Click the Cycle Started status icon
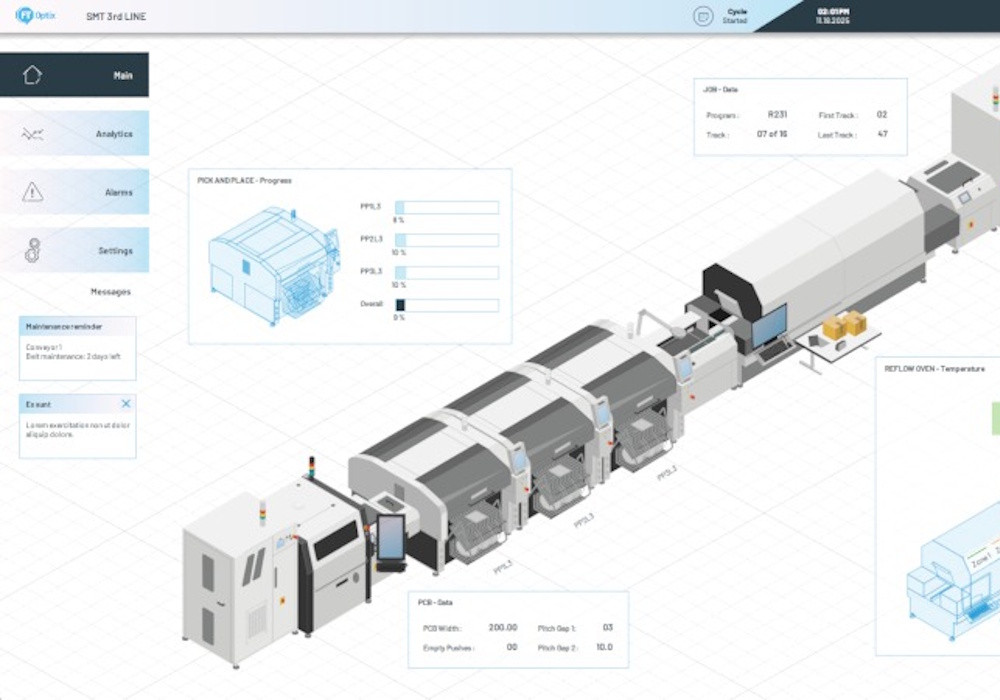 [703, 15]
